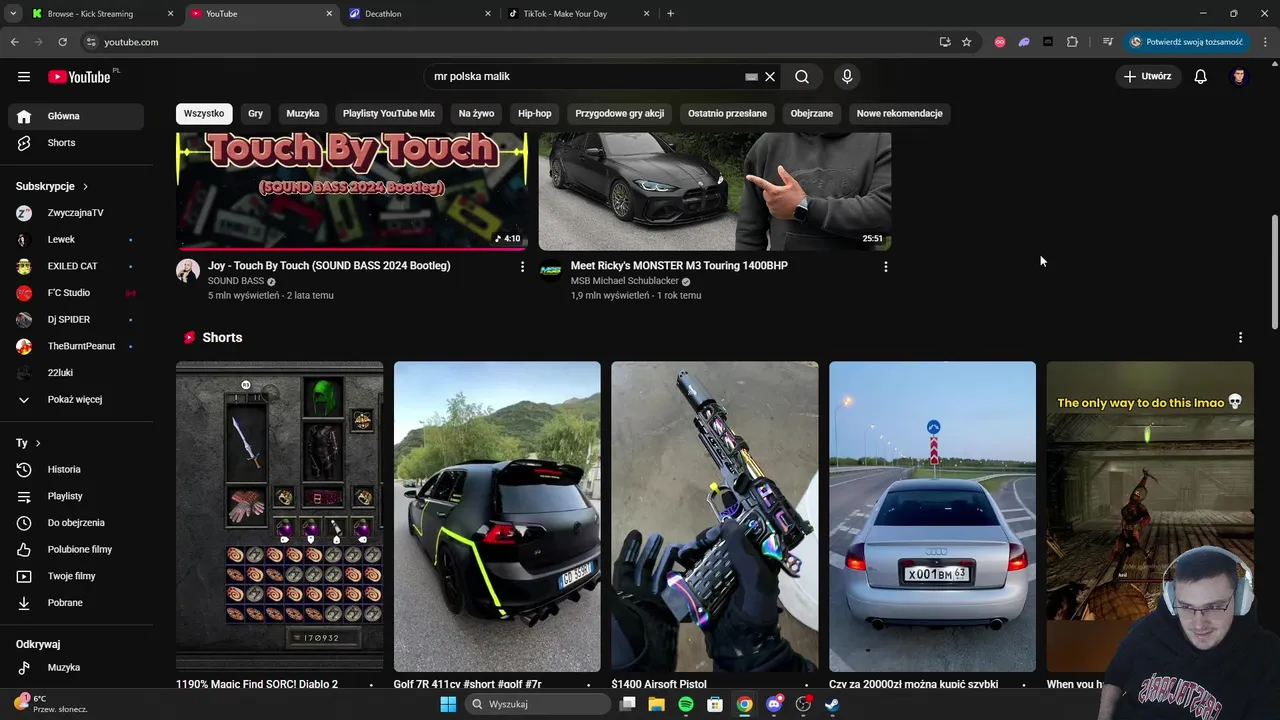Clear the search box with the X icon

pos(770,76)
